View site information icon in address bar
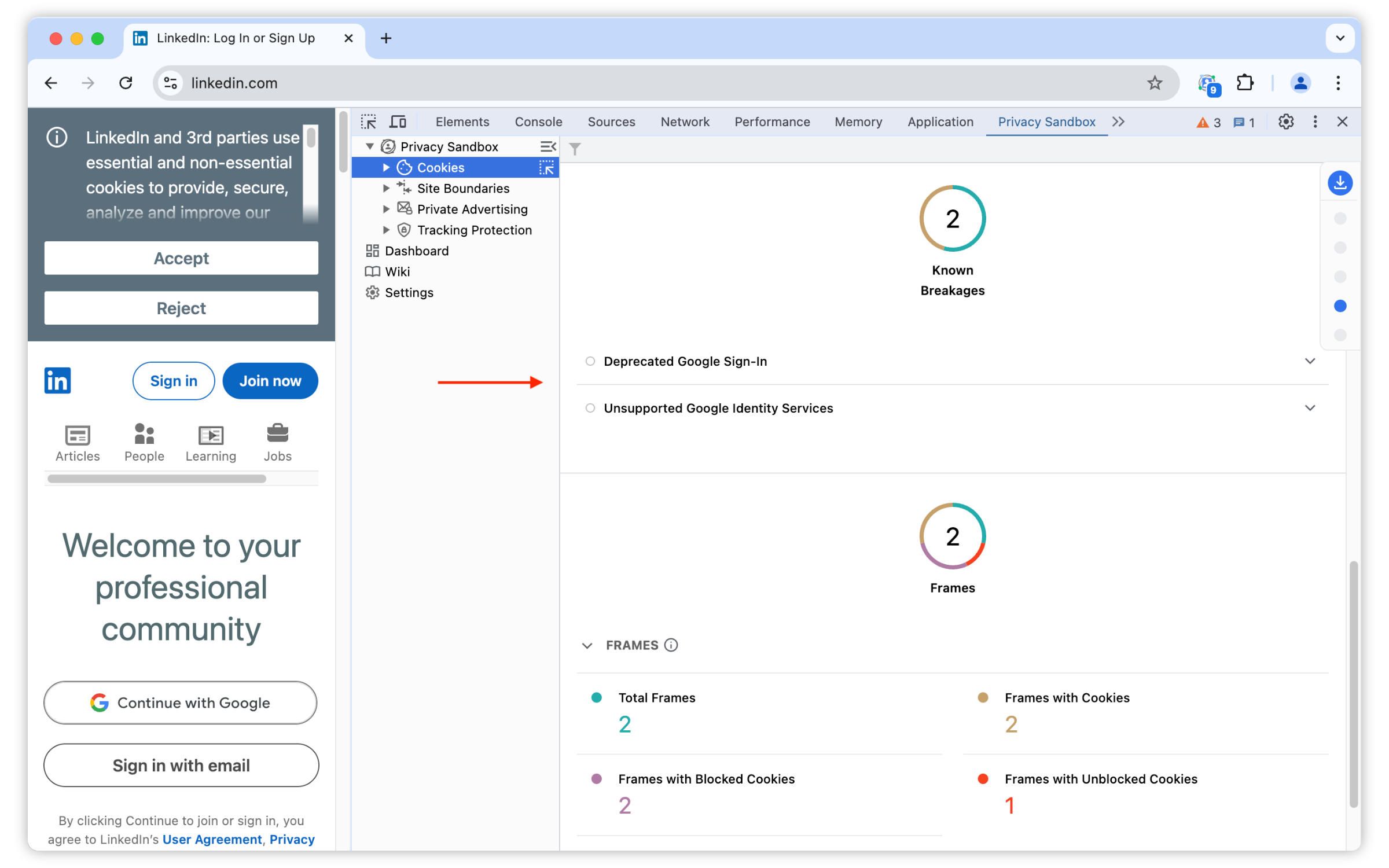This screenshot has height=868, width=1389. tap(170, 83)
